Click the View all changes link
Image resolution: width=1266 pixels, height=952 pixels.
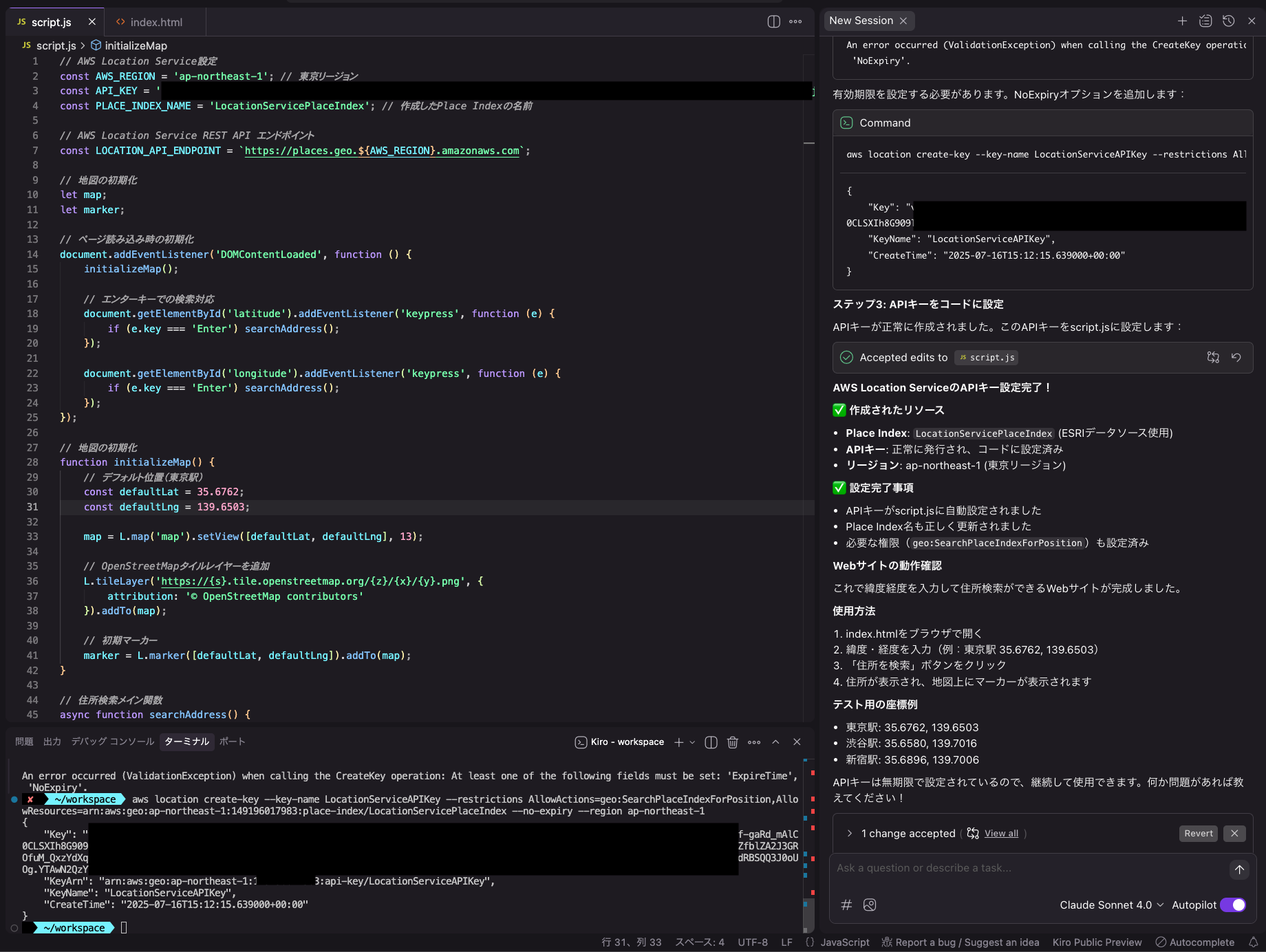tap(1001, 834)
